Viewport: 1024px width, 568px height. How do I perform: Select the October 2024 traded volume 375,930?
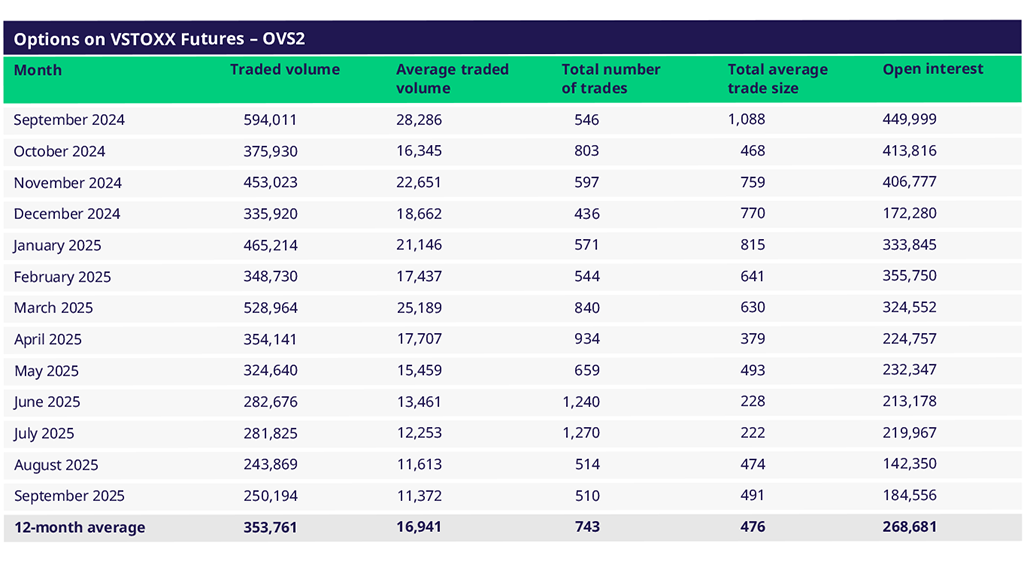(x=270, y=151)
